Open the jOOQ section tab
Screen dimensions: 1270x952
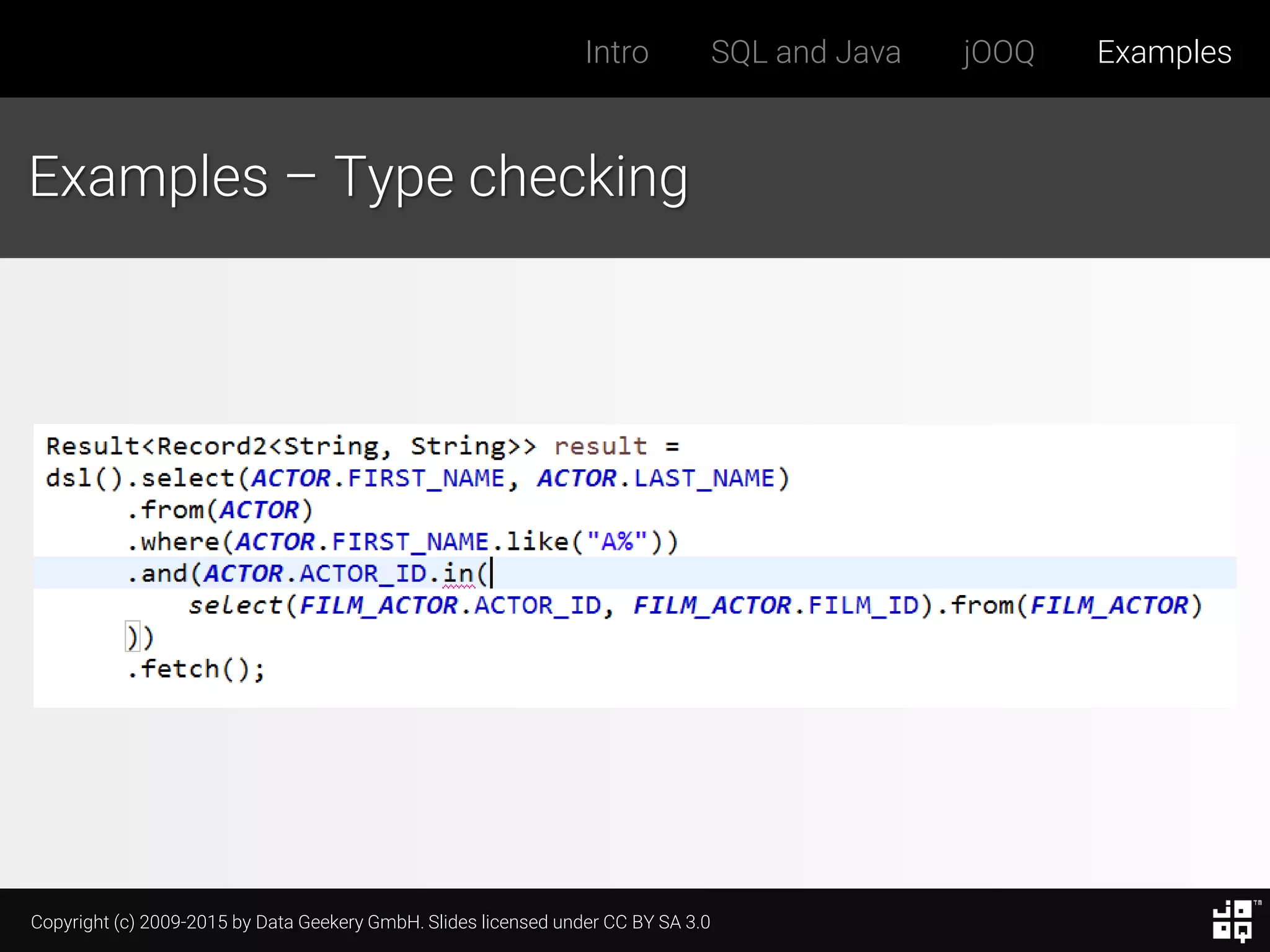click(x=998, y=52)
